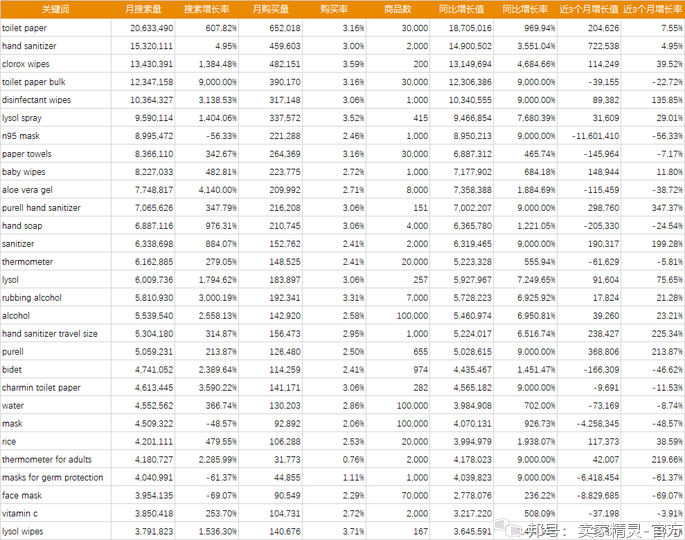Image resolution: width=685 pixels, height=540 pixels.
Task: Click the monthly search value 20,633,490
Action: click(152, 28)
